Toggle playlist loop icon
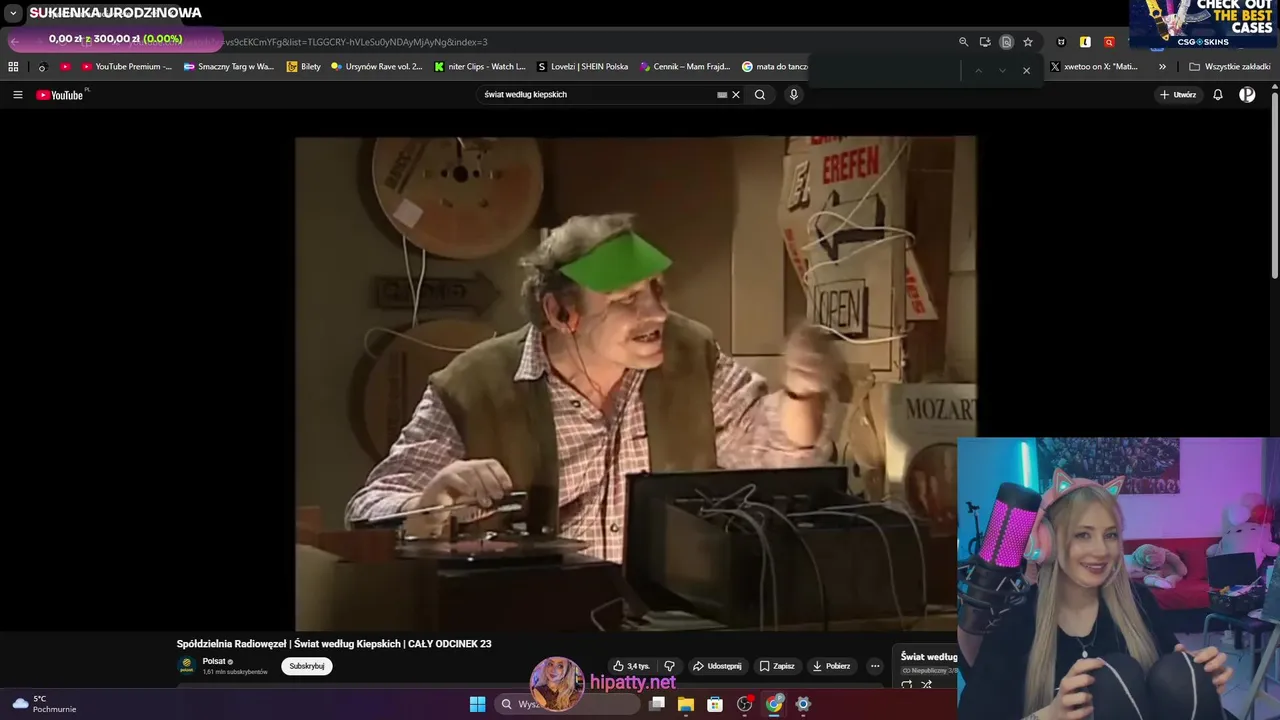The width and height of the screenshot is (1280, 720). 907,685
